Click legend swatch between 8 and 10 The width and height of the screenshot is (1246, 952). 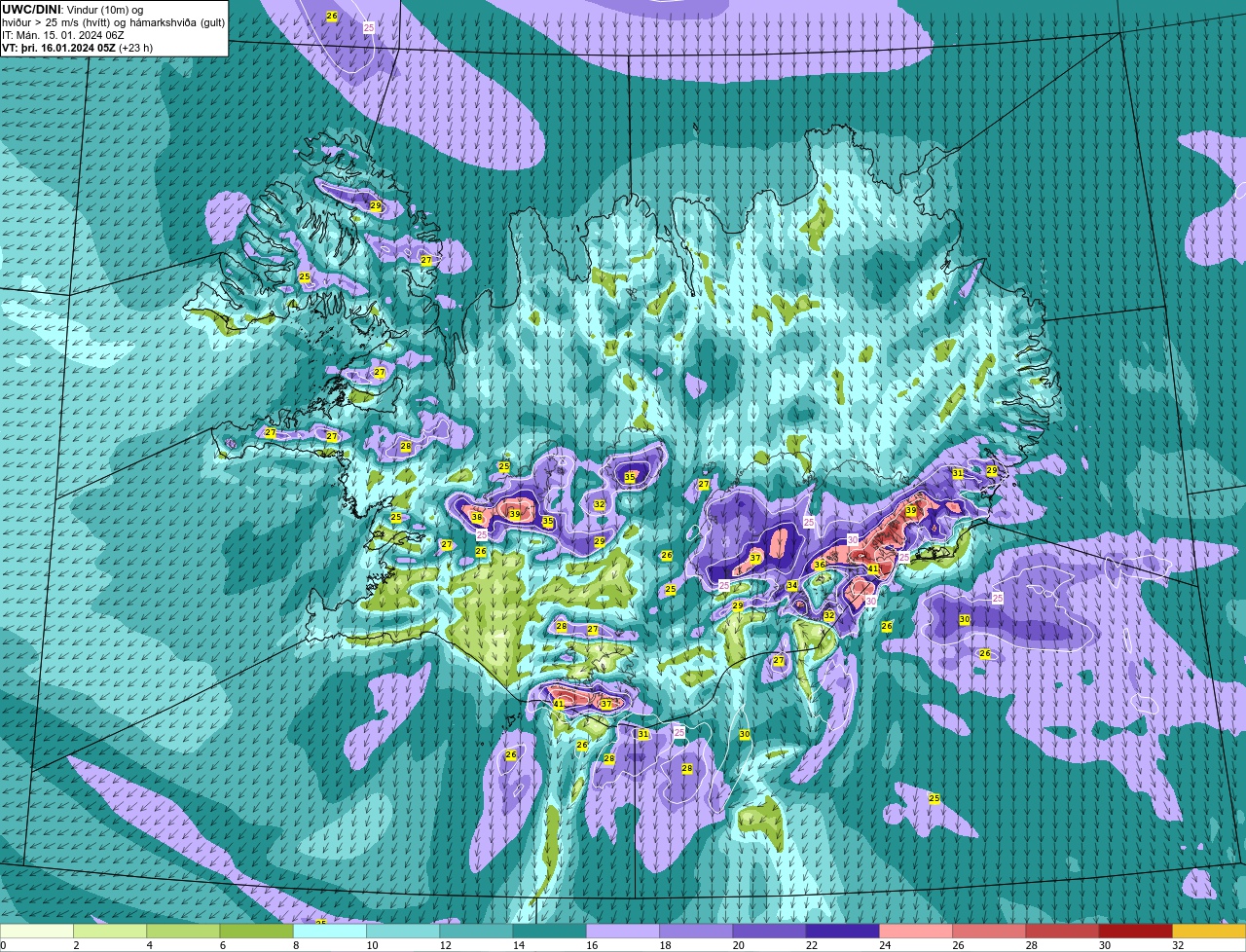329,932
